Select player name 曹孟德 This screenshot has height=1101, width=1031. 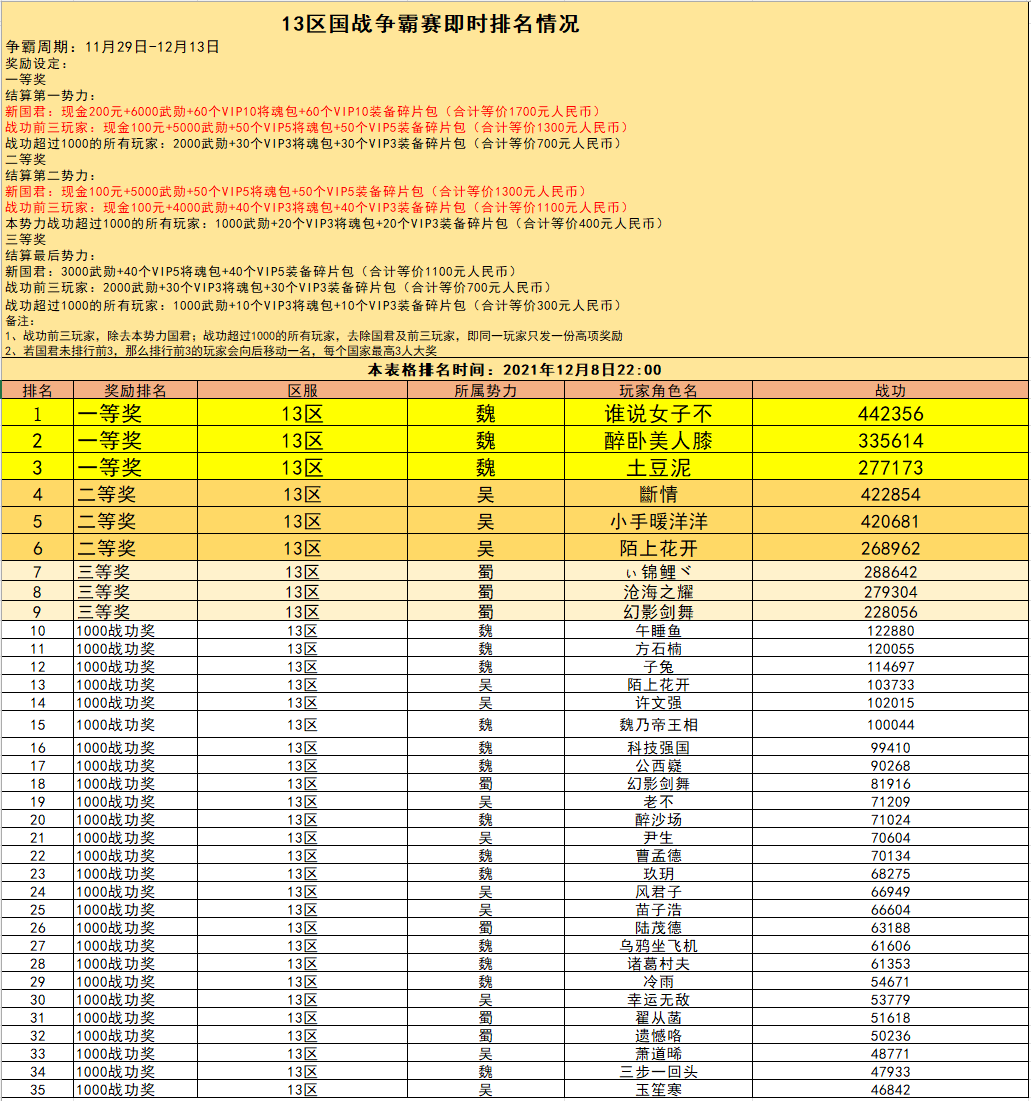(659, 855)
